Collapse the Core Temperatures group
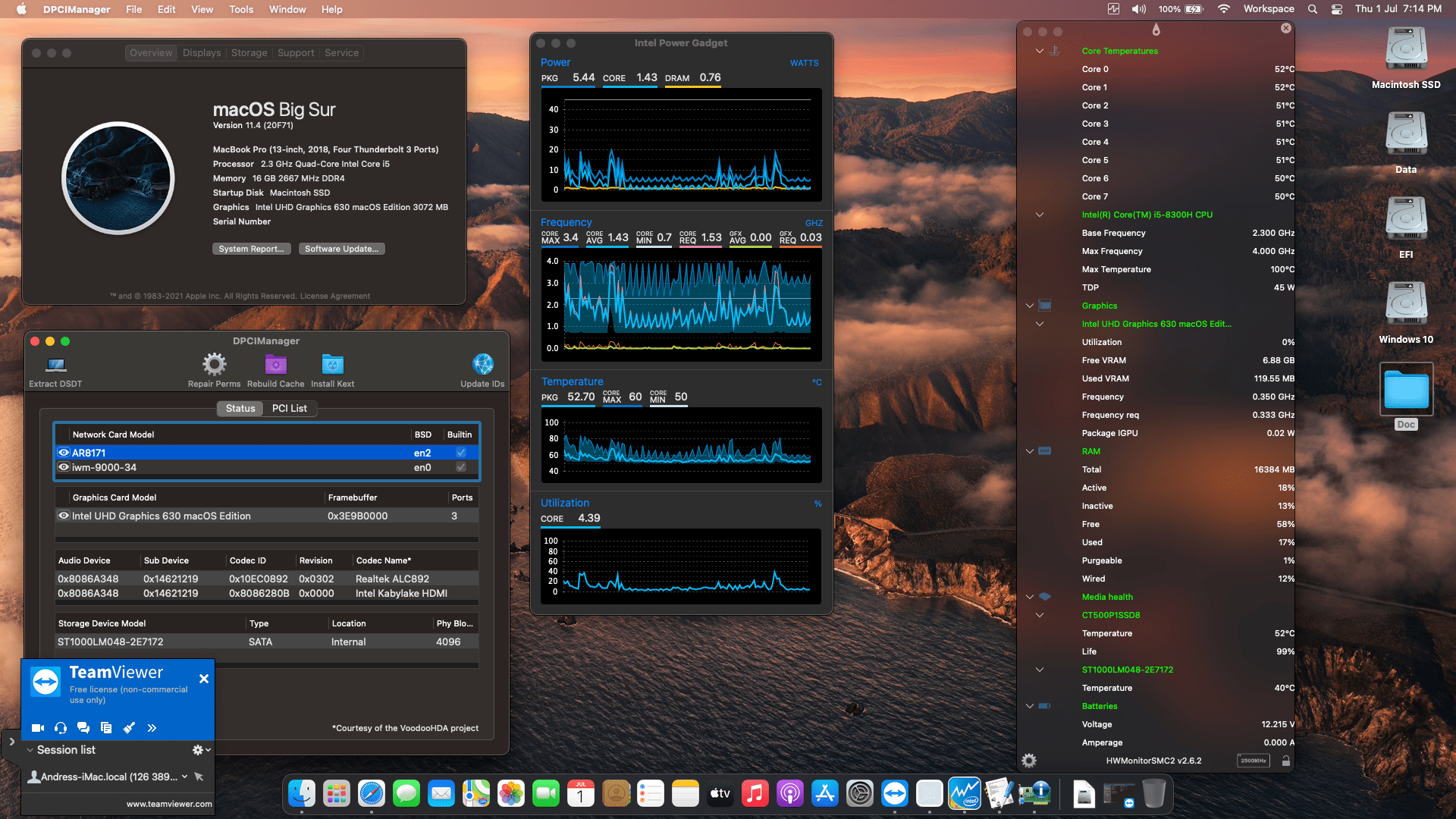The image size is (1456, 819). 1040,51
